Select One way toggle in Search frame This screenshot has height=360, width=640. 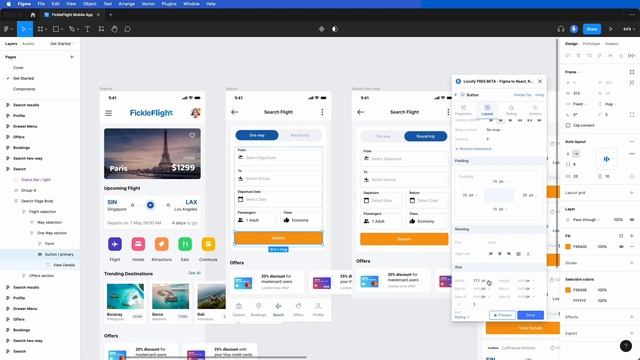coord(257,135)
